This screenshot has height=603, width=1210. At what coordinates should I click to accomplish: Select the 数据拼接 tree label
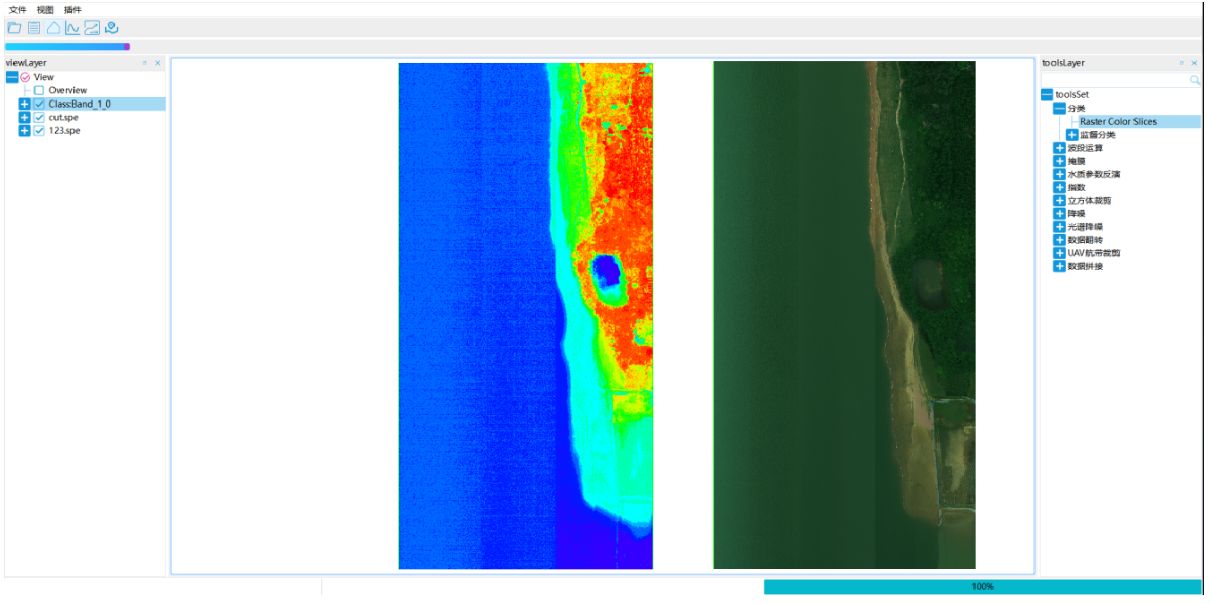(1084, 266)
